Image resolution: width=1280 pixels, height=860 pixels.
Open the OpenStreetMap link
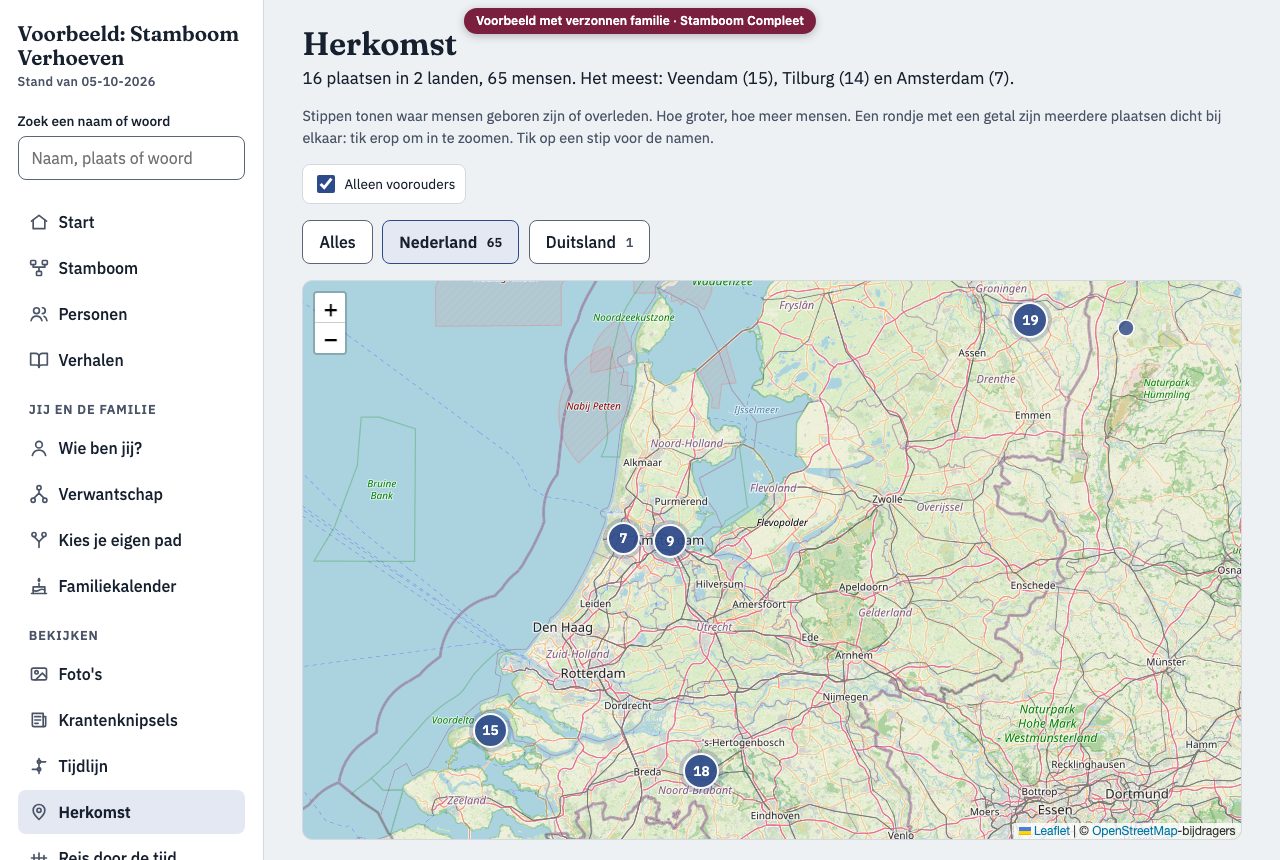point(1134,830)
